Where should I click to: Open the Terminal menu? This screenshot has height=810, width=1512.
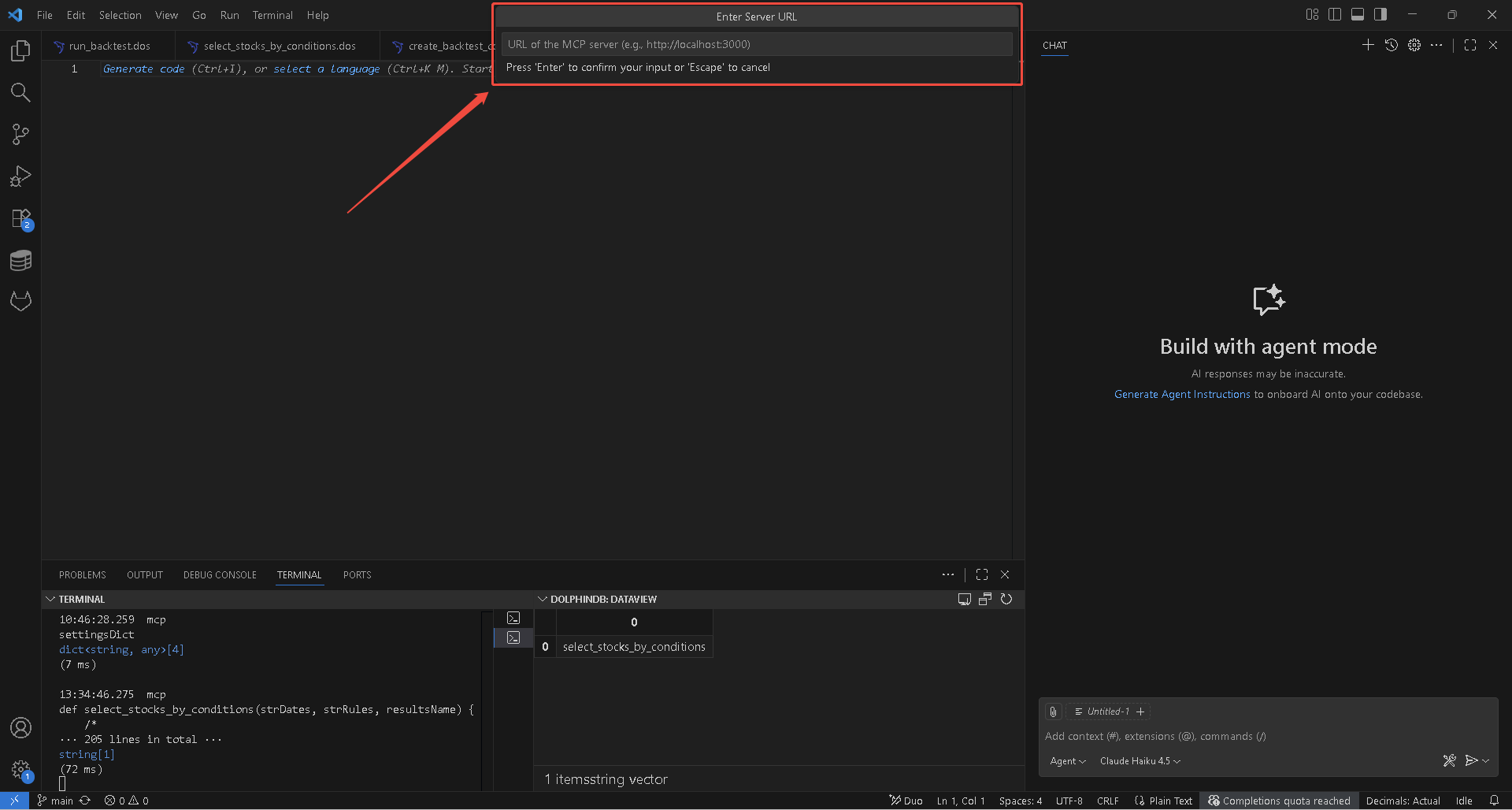click(x=272, y=15)
